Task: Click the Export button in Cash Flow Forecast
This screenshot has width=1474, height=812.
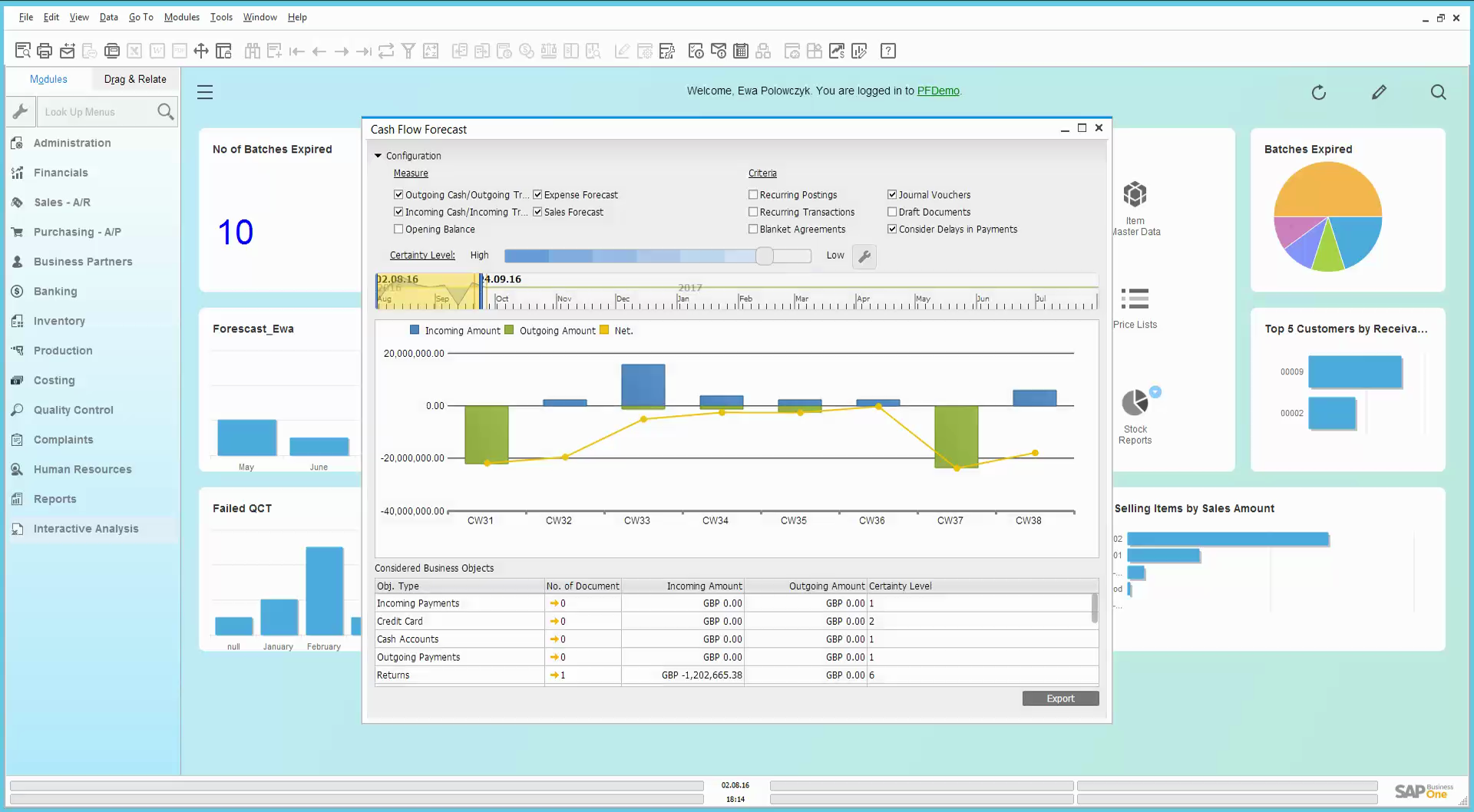Action: pyautogui.click(x=1060, y=698)
